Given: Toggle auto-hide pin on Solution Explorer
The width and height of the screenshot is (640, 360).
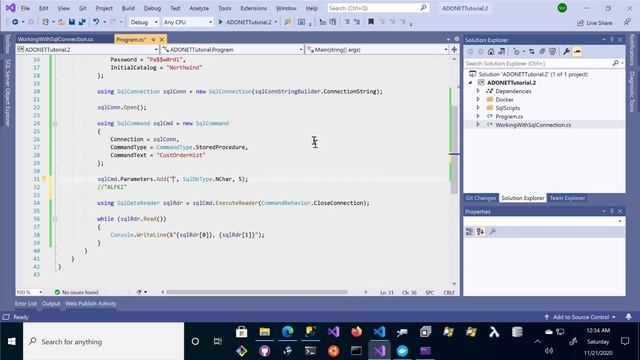Looking at the screenshot, I should point(611,40).
